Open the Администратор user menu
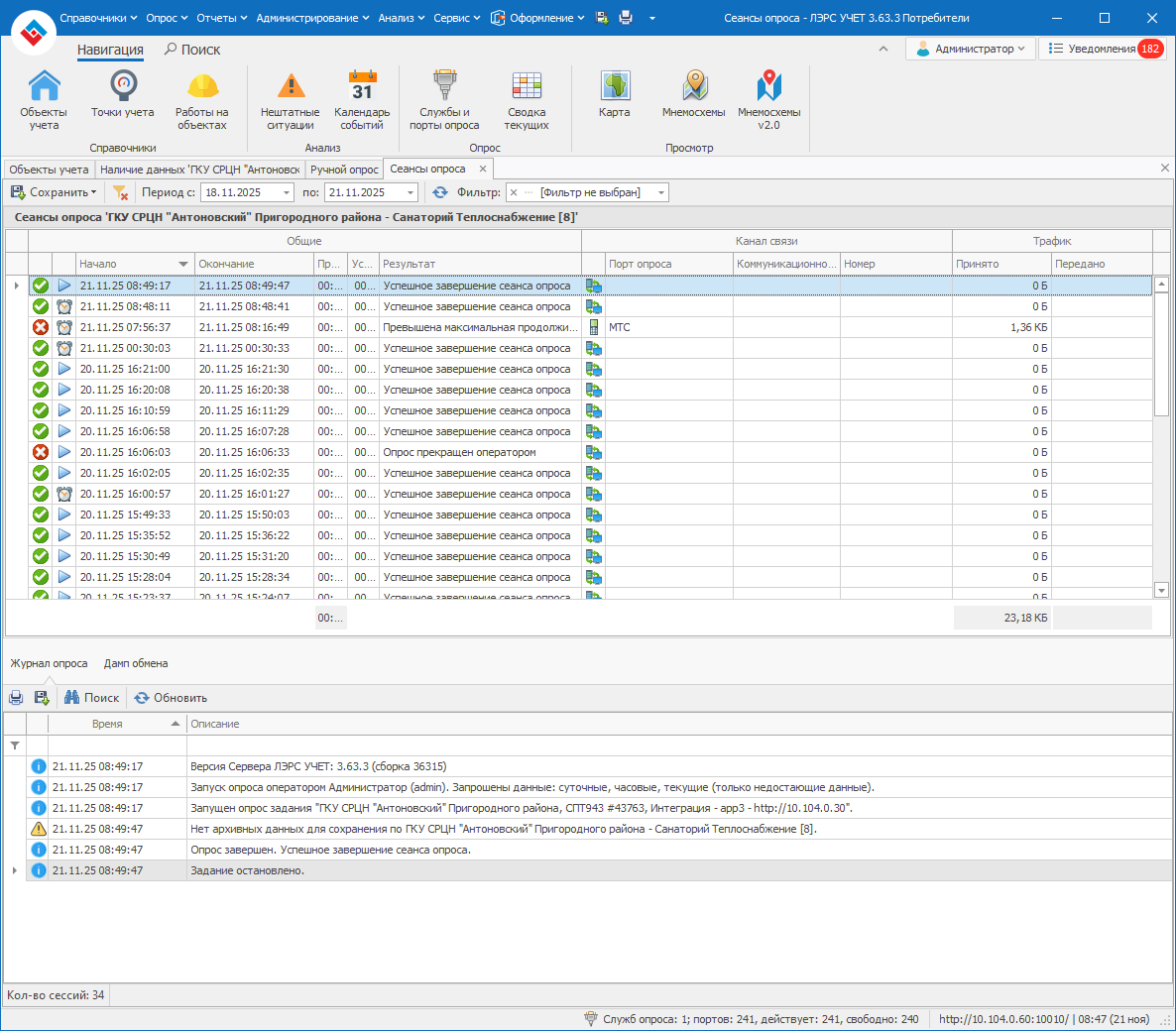The width and height of the screenshot is (1176, 1031). pos(971,49)
